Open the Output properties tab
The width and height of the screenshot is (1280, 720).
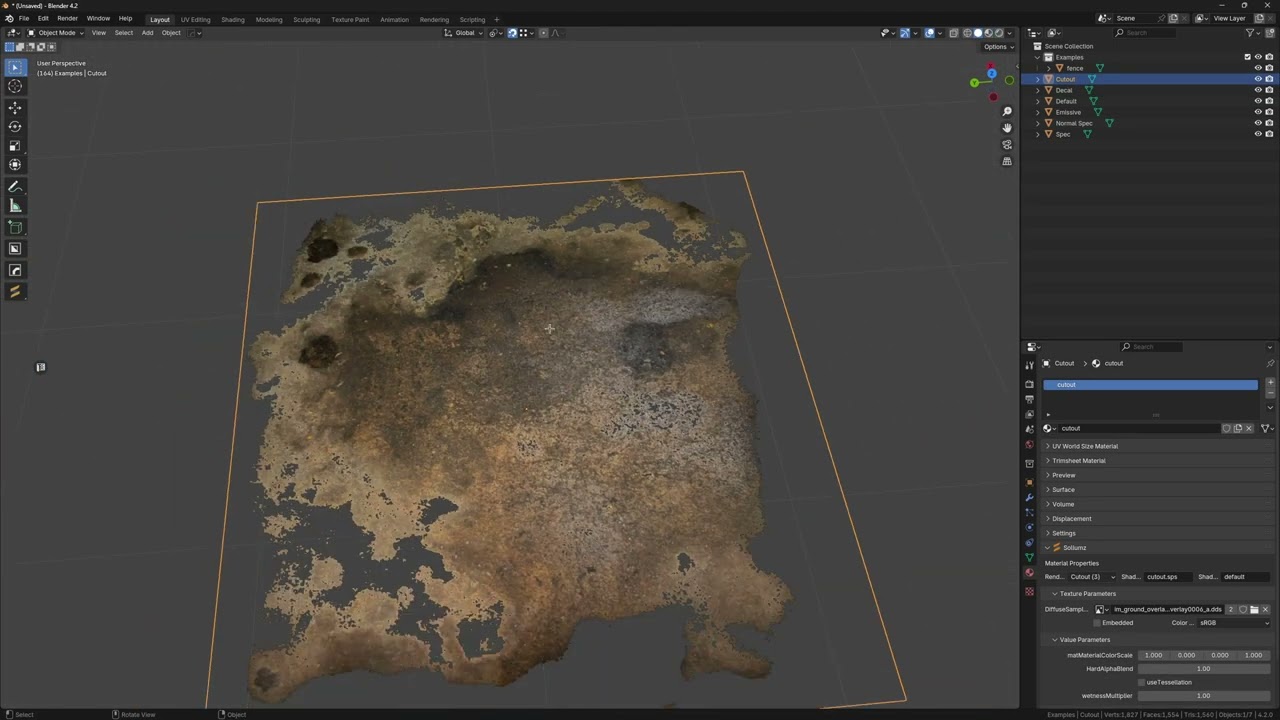click(x=1029, y=399)
